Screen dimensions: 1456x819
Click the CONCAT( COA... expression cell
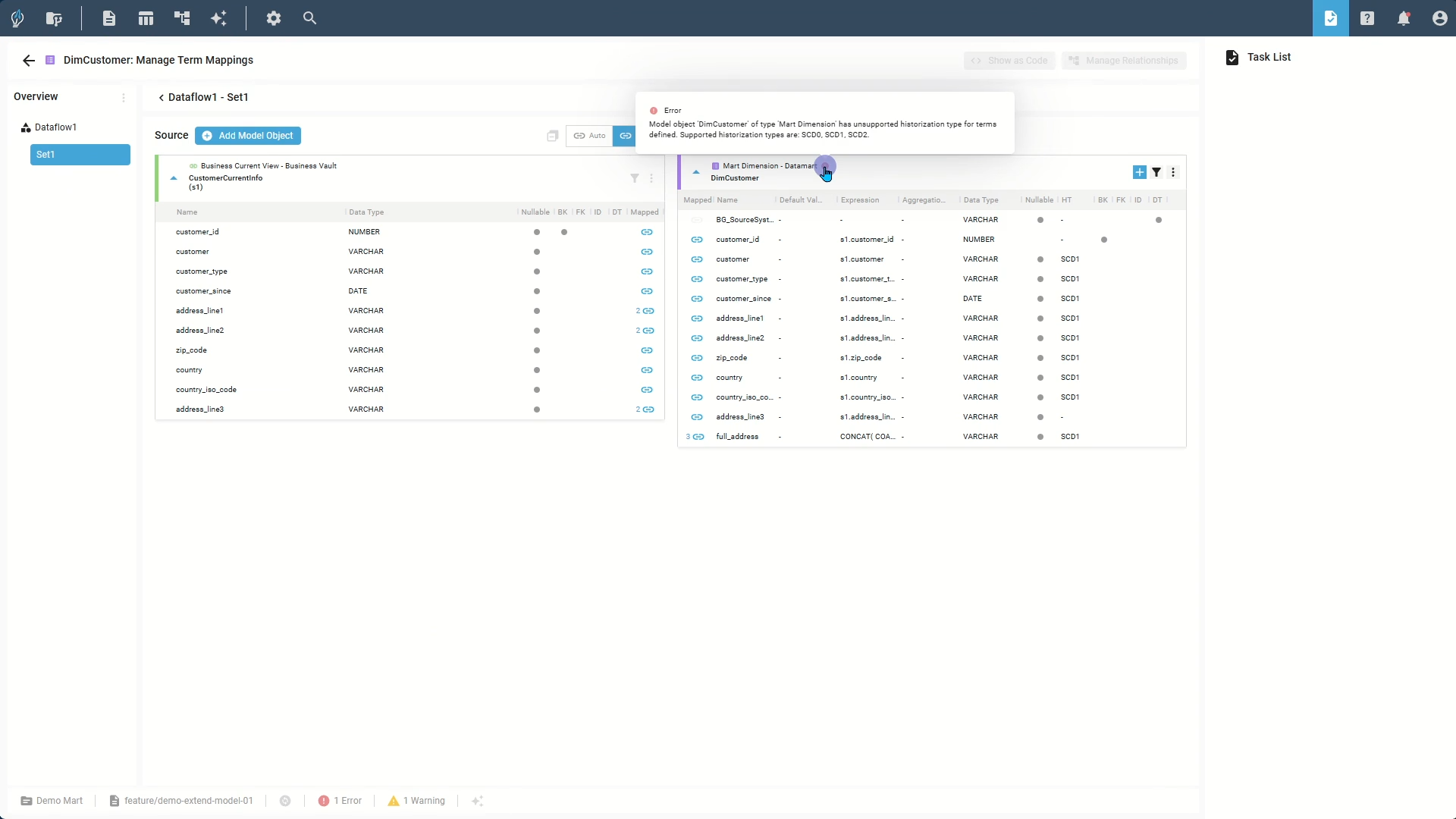coord(868,437)
